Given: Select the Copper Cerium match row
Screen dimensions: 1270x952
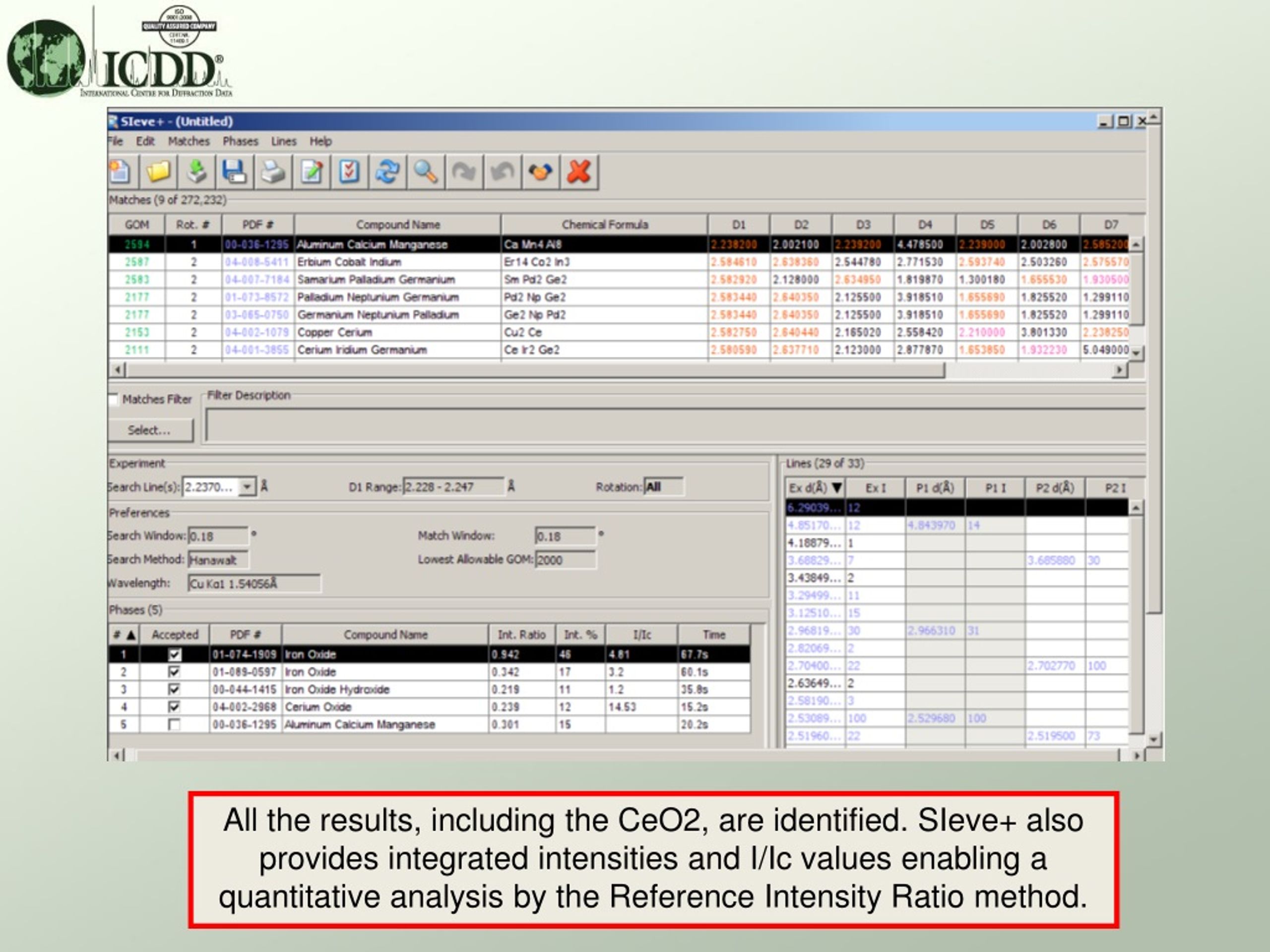Looking at the screenshot, I should [619, 332].
